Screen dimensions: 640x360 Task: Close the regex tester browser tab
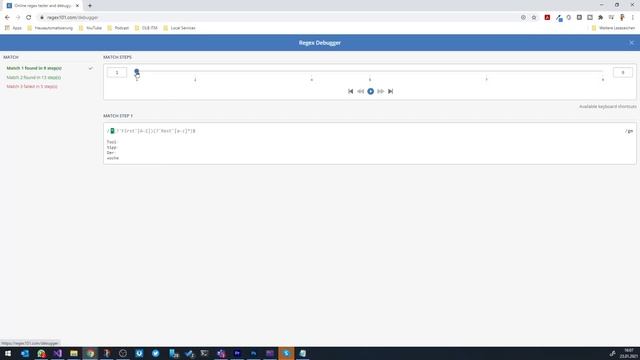[77, 6]
